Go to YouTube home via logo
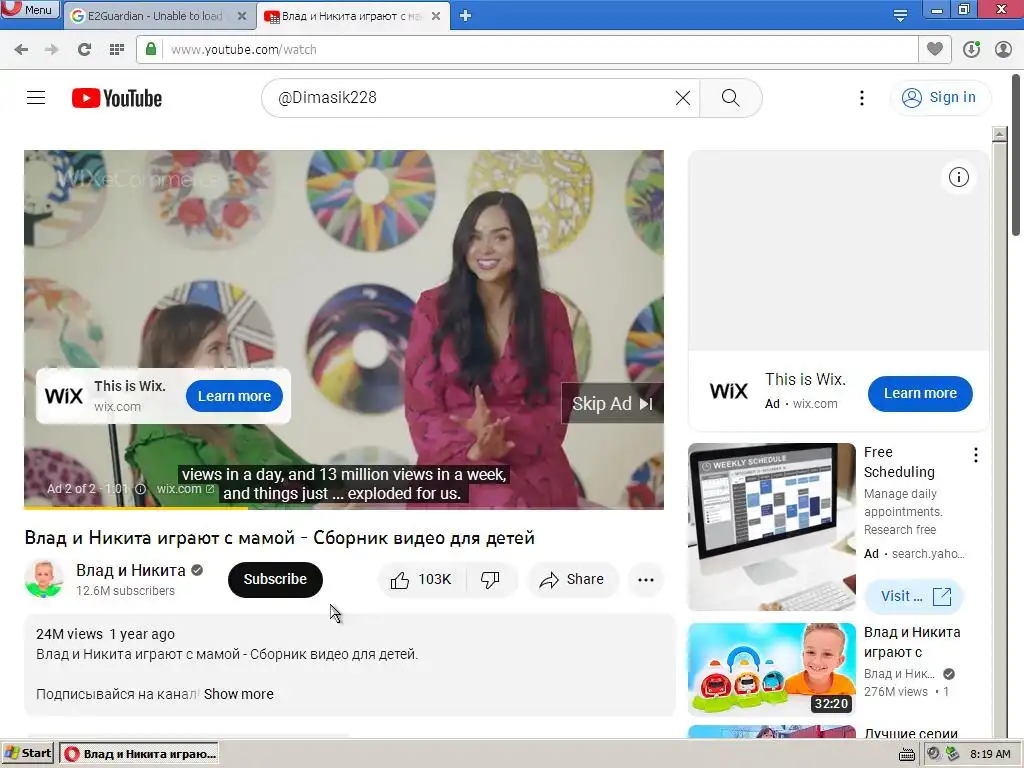1024x768 pixels. pos(117,98)
